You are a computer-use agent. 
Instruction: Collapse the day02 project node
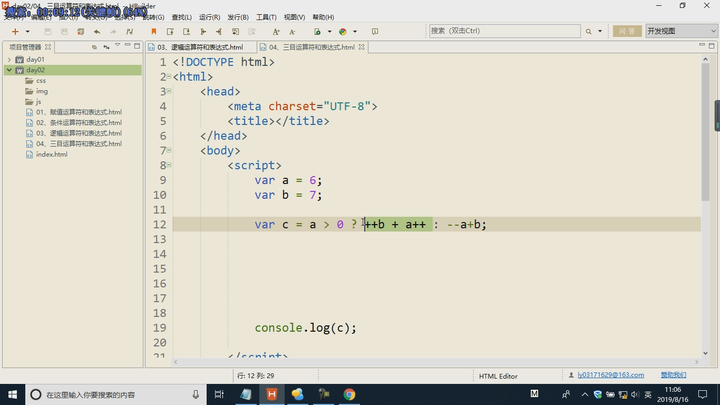9,70
